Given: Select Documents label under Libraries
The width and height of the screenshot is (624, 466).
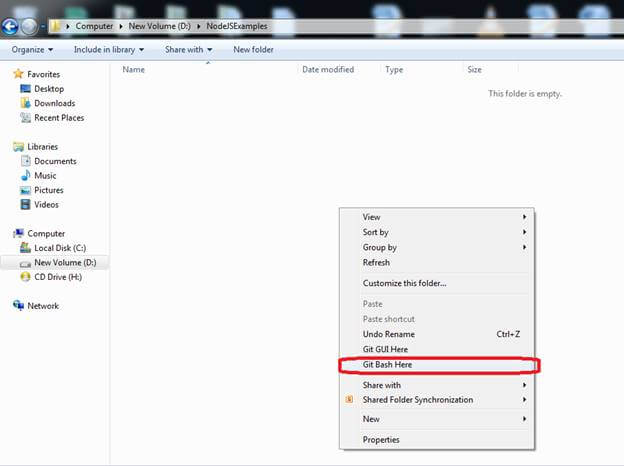Looking at the screenshot, I should (55, 161).
